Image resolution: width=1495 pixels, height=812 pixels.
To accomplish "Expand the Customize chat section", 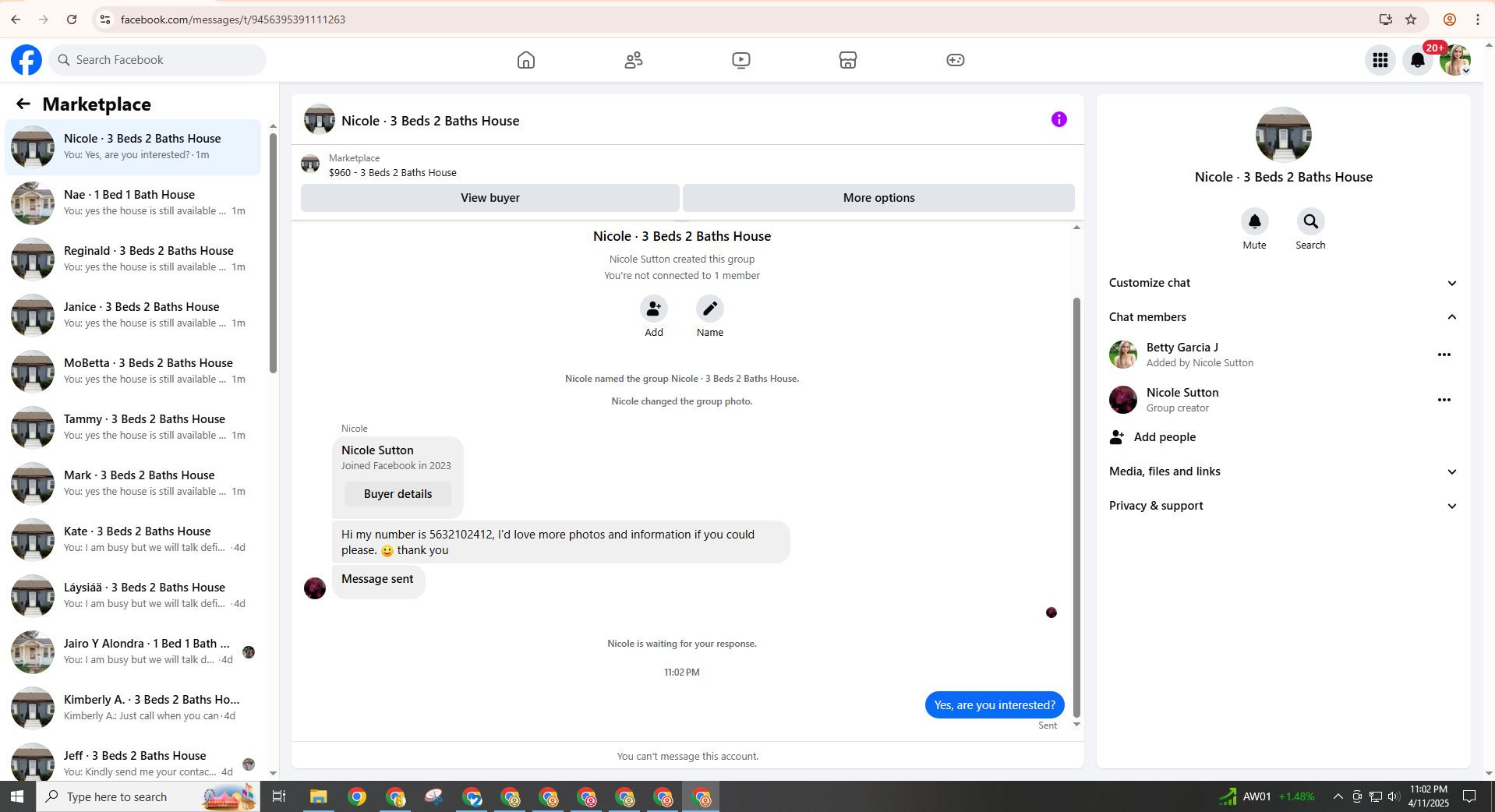I will 1283,283.
